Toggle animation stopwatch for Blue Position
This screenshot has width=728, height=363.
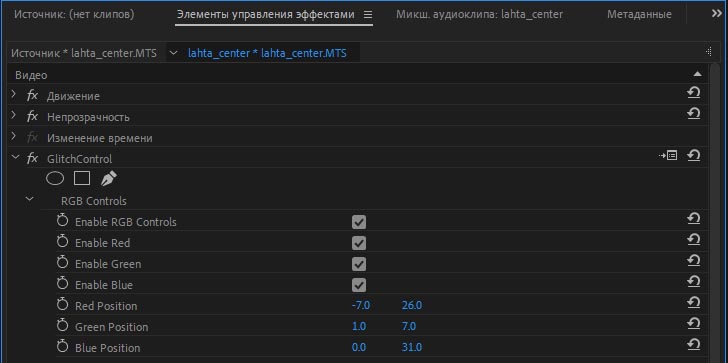tap(62, 347)
